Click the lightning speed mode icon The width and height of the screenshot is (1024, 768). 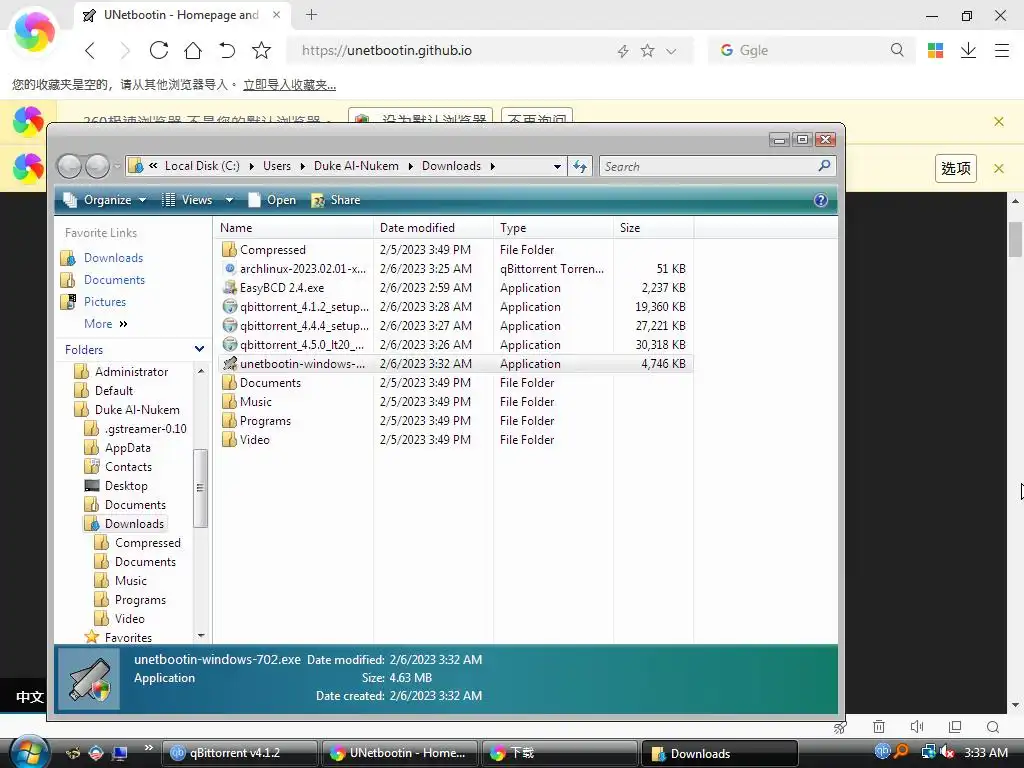click(623, 51)
